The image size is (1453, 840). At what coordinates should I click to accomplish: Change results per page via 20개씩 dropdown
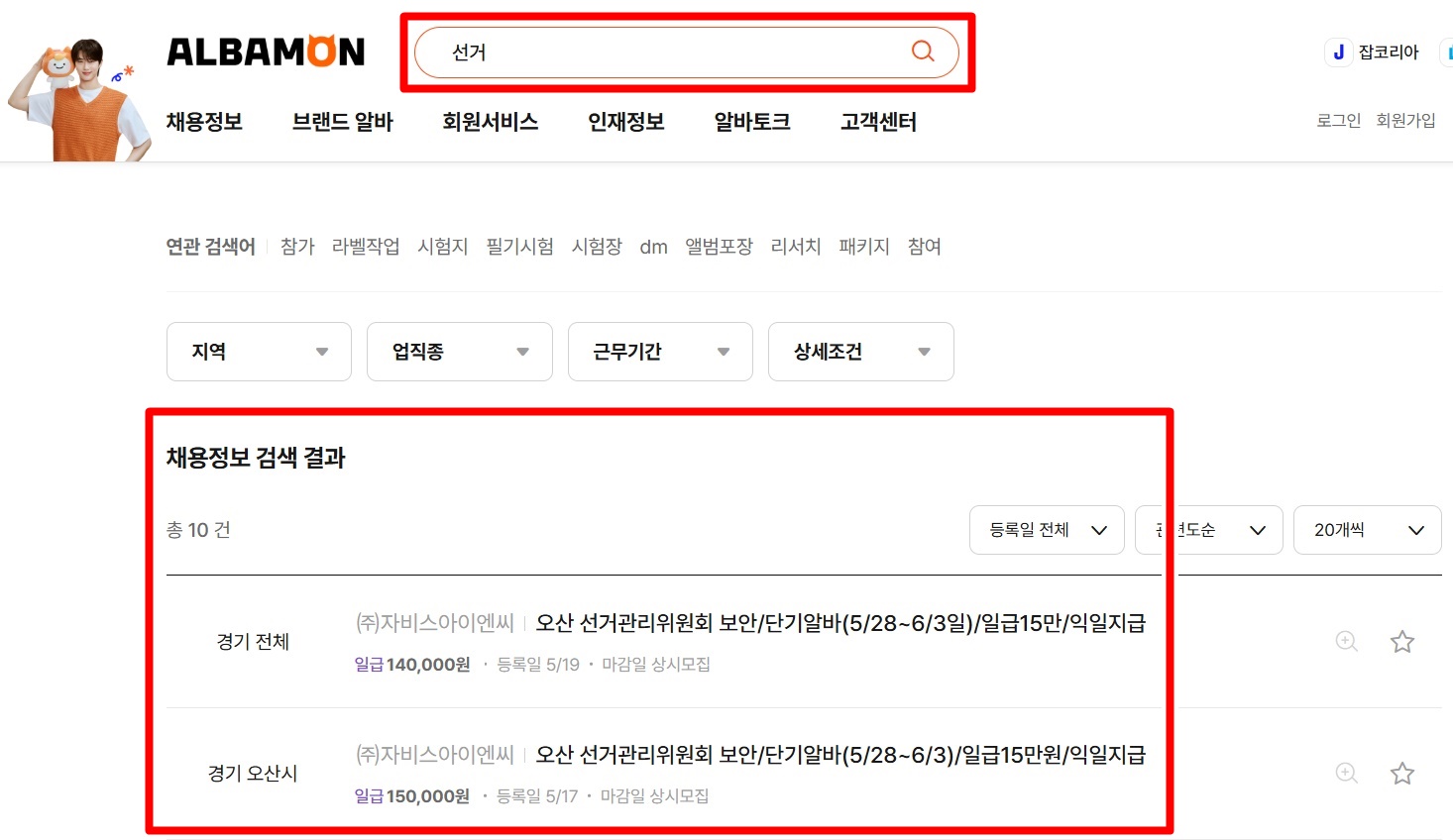[1368, 530]
